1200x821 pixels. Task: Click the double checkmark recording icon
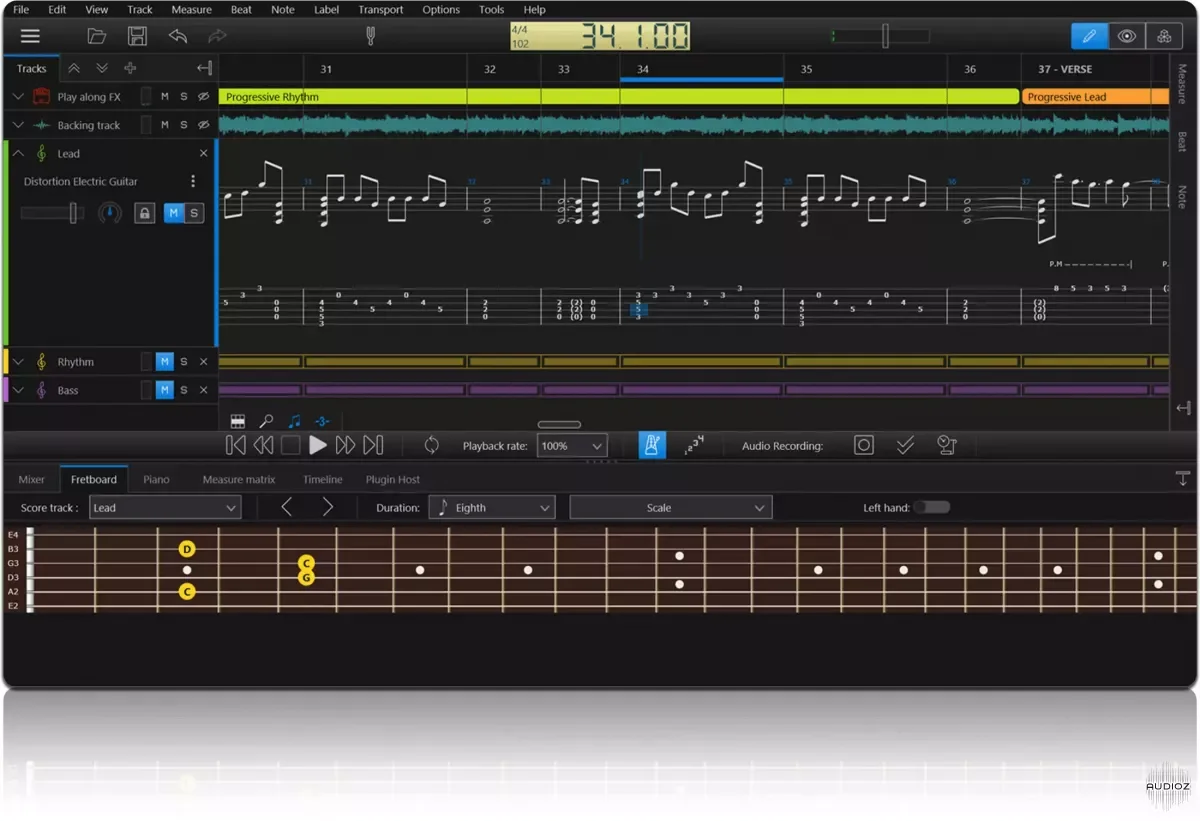[x=905, y=445]
